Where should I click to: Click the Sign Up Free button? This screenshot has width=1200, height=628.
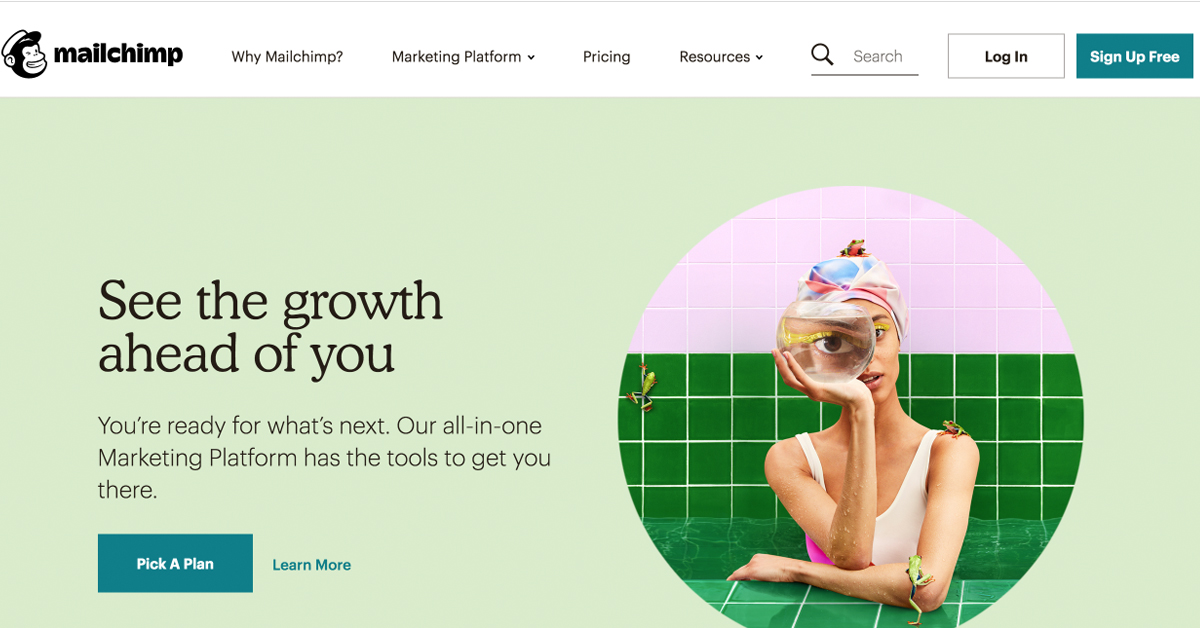click(1135, 56)
